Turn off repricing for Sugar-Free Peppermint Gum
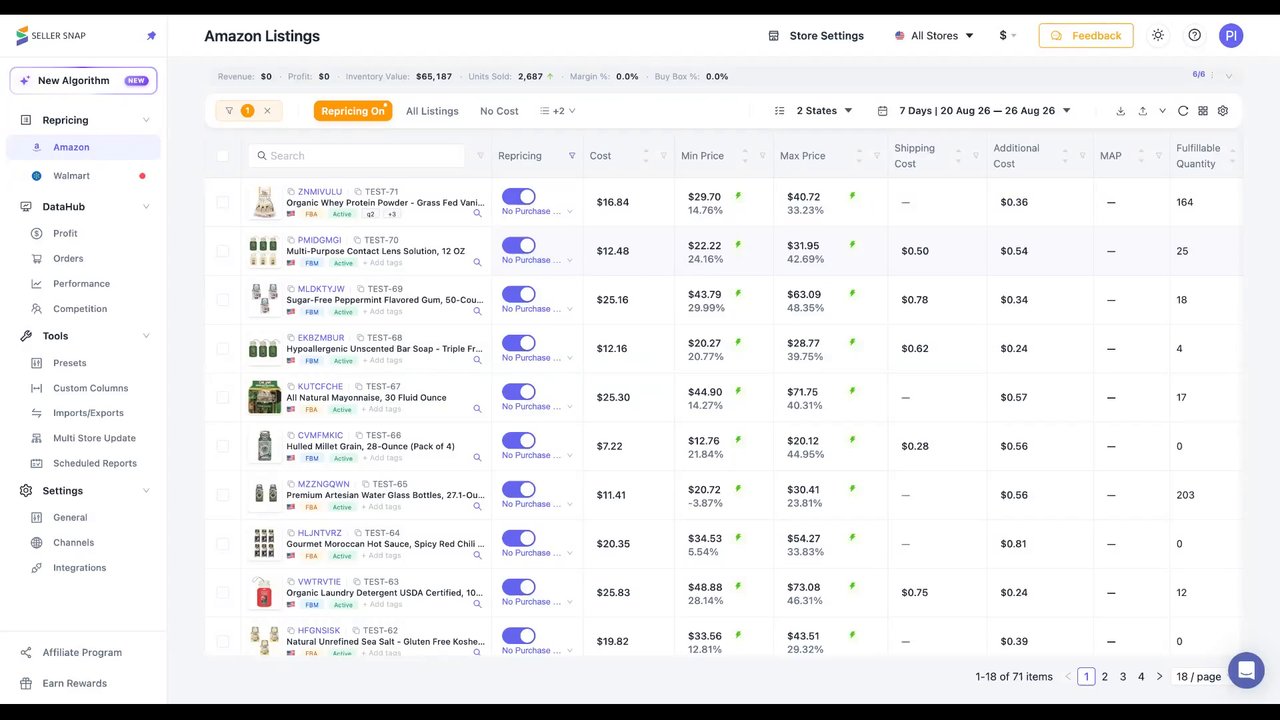The width and height of the screenshot is (1280, 720). (x=518, y=294)
